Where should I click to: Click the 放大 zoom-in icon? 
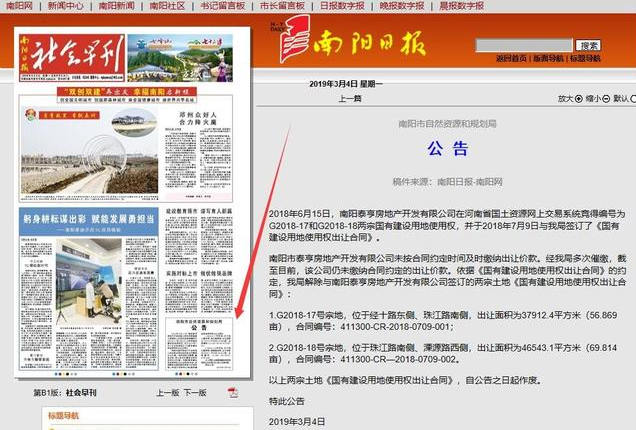click(x=578, y=99)
